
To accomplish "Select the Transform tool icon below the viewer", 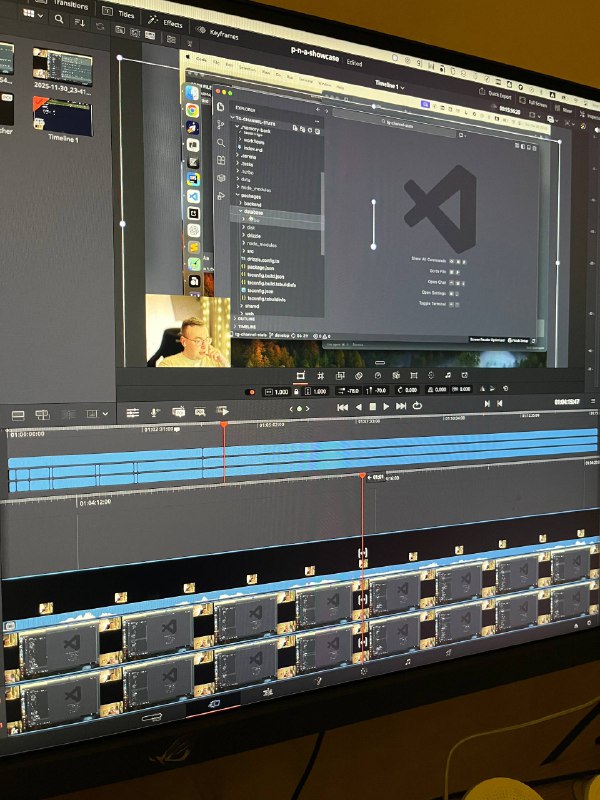I will tap(299, 374).
